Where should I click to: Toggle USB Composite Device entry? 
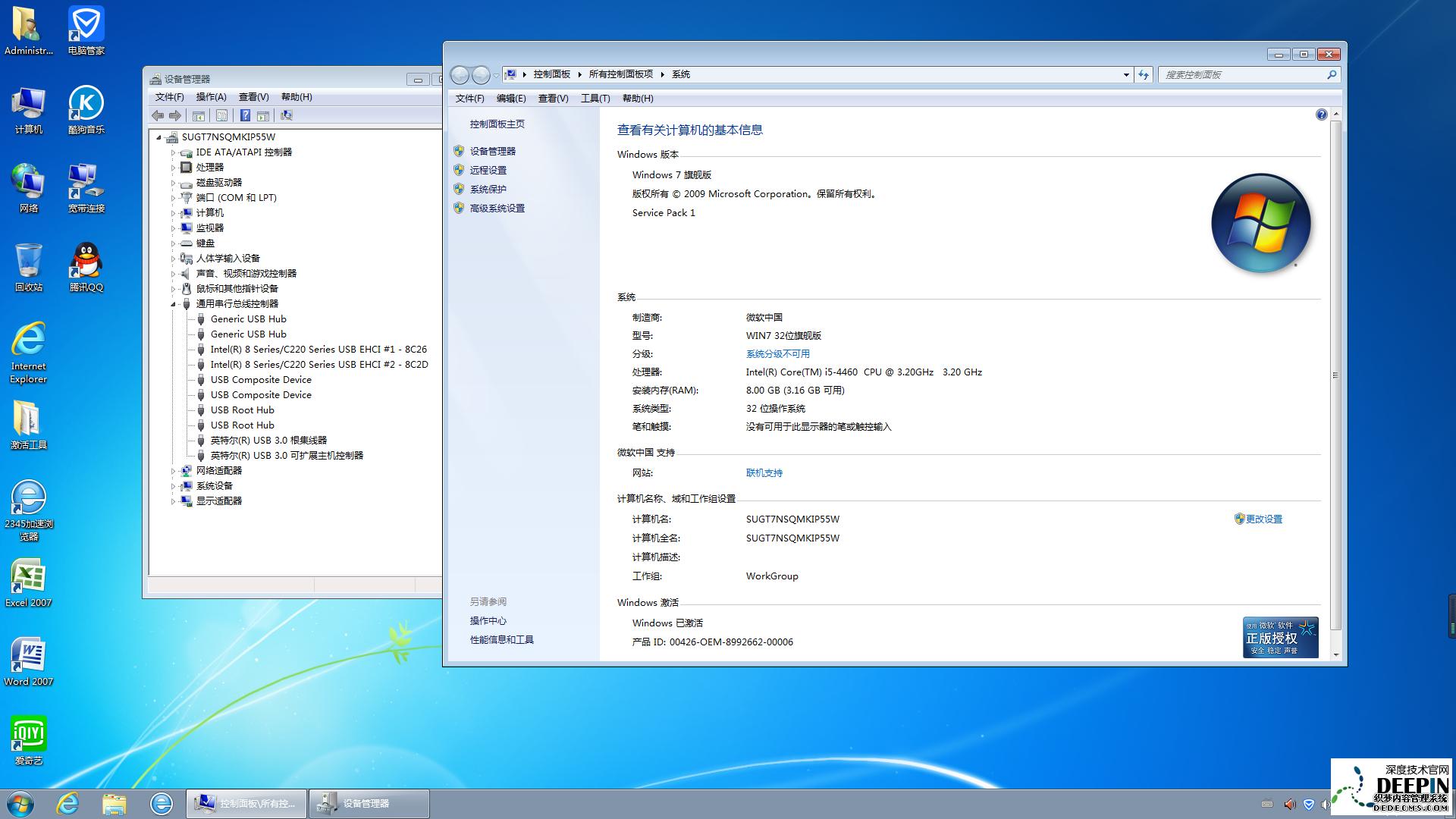pyautogui.click(x=259, y=379)
